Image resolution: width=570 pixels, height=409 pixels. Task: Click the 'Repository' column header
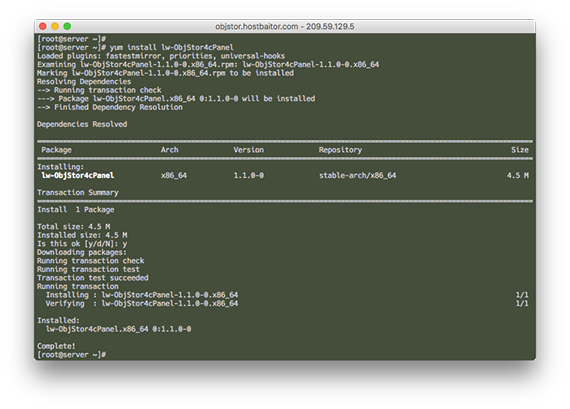pos(340,150)
